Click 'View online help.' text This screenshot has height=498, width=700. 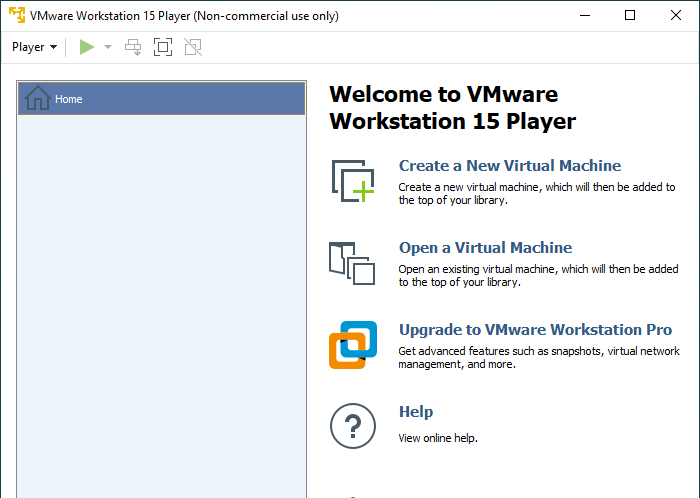point(438,438)
